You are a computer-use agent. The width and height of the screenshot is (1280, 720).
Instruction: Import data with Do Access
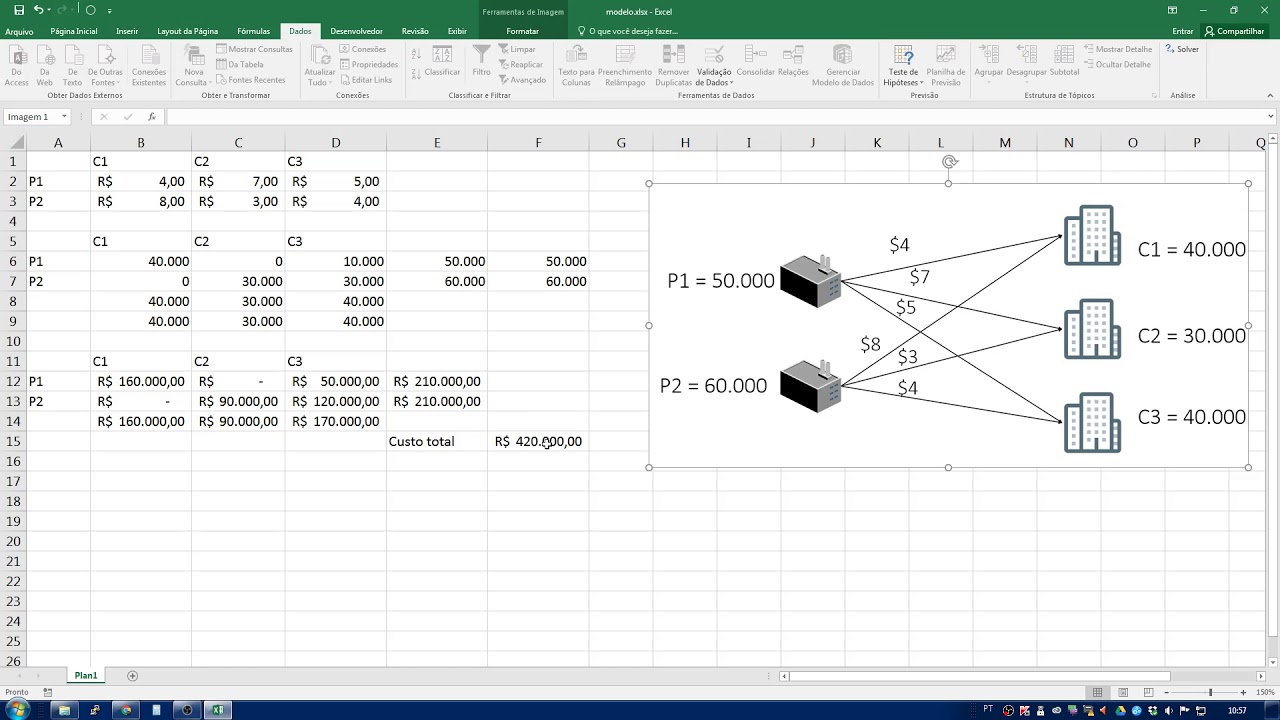pyautogui.click(x=16, y=66)
